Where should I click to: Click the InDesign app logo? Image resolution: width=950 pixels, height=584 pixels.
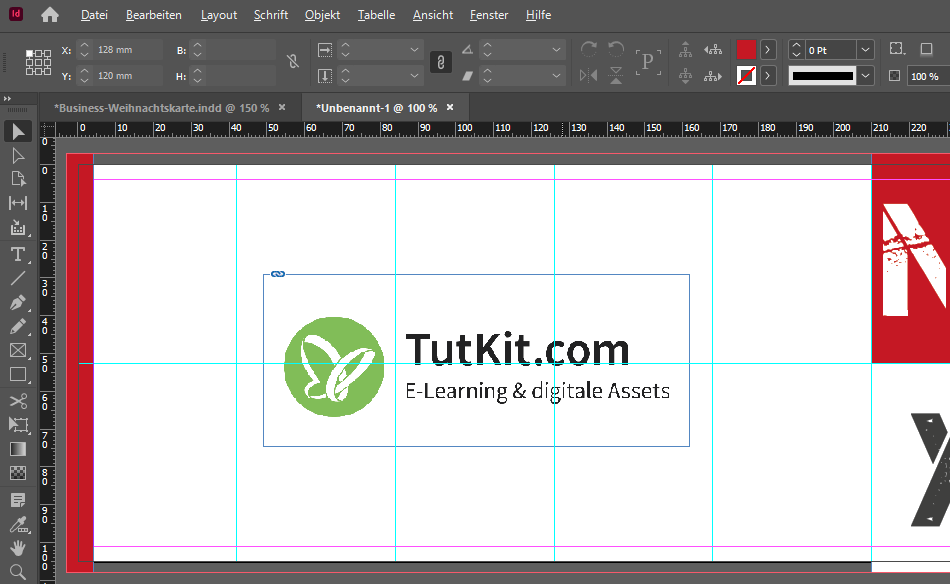point(16,14)
